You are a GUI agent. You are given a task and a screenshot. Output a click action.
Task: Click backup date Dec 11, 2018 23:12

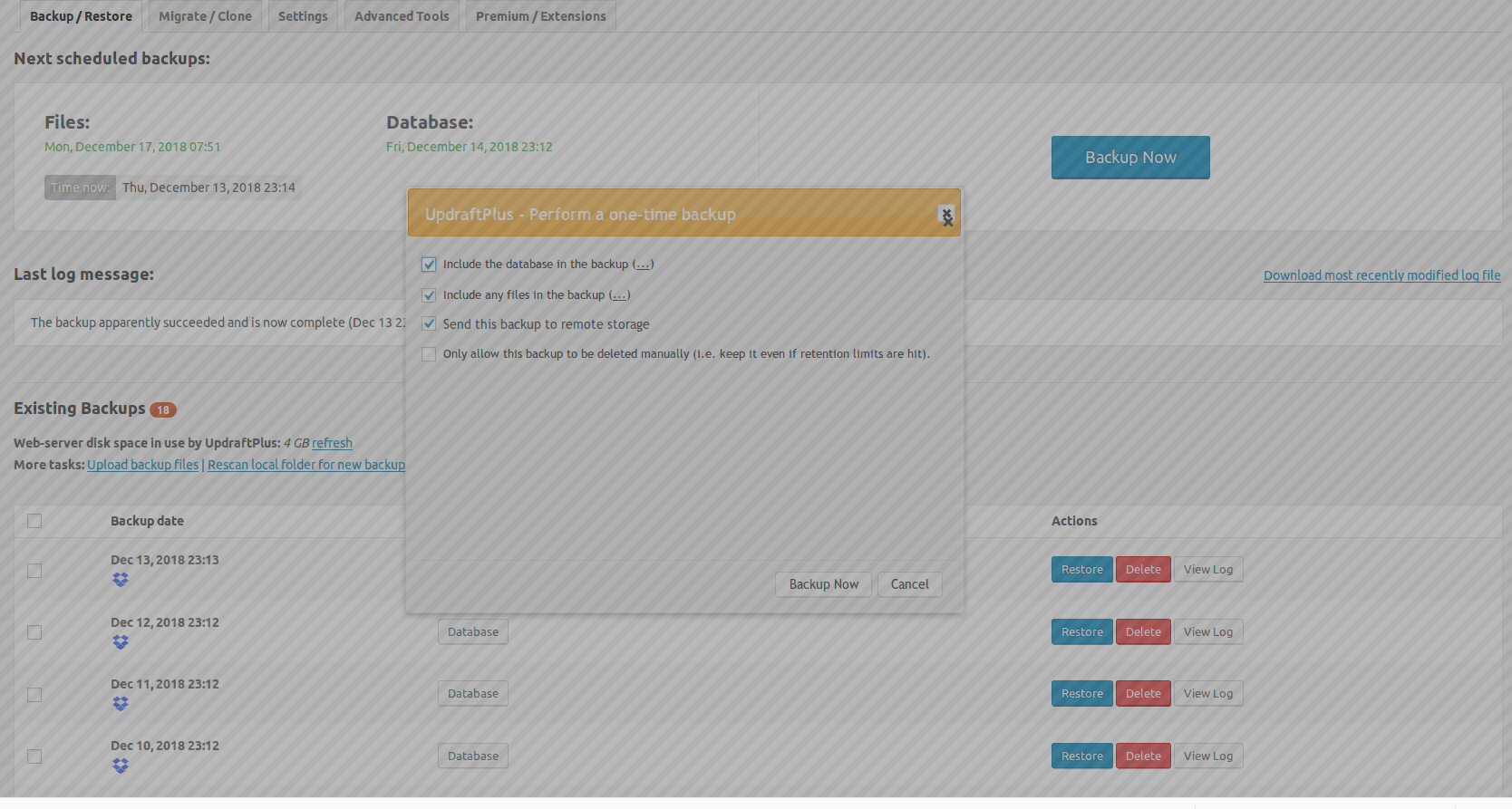(x=165, y=684)
